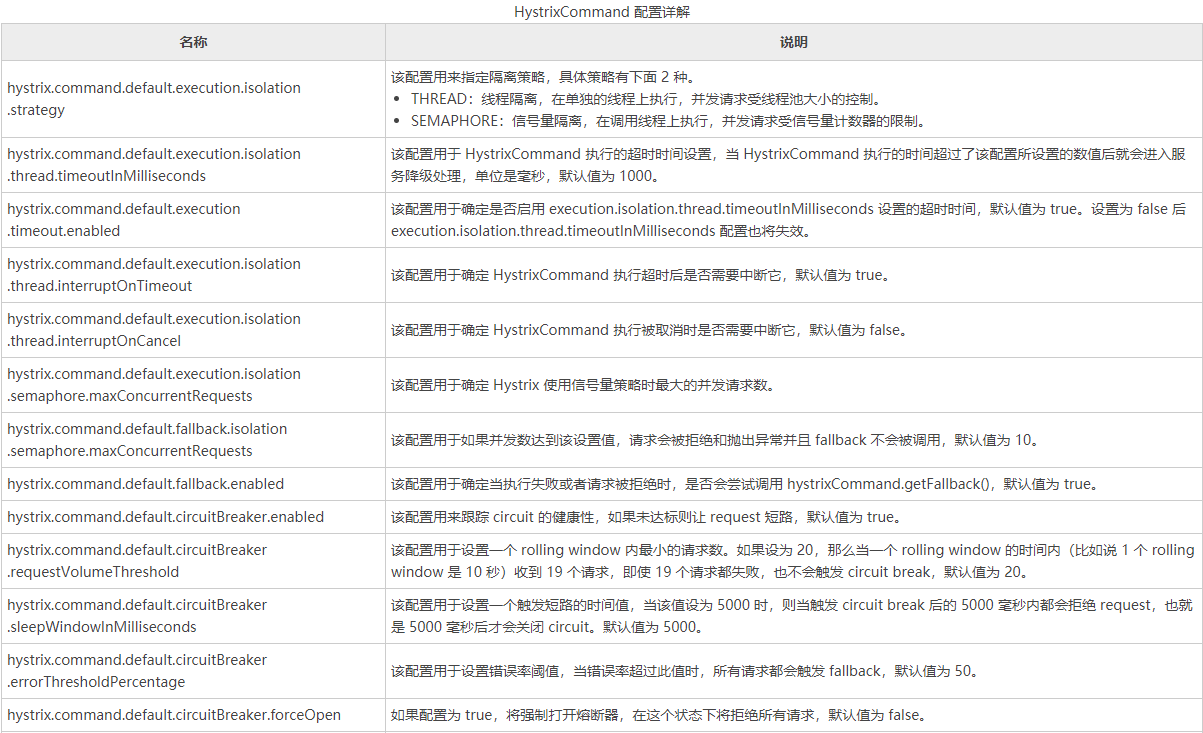Screen dimensions: 1203x733
Task: Select the thread.interruptOnCancel name cell
Action: tap(193, 330)
